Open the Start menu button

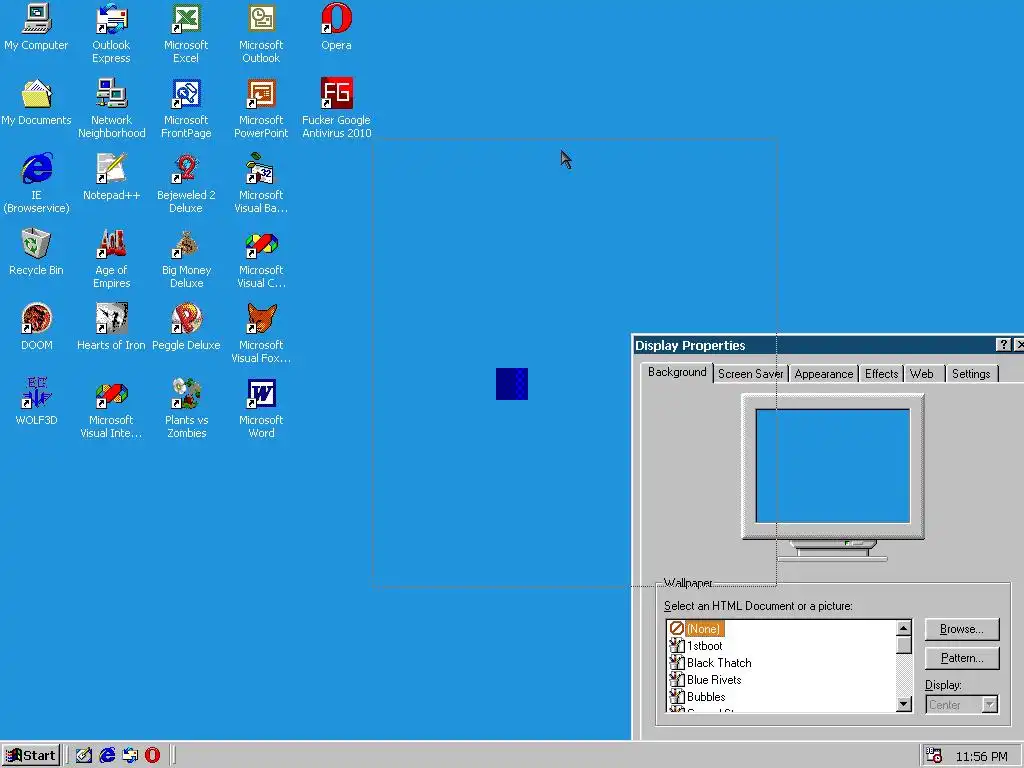coord(31,756)
